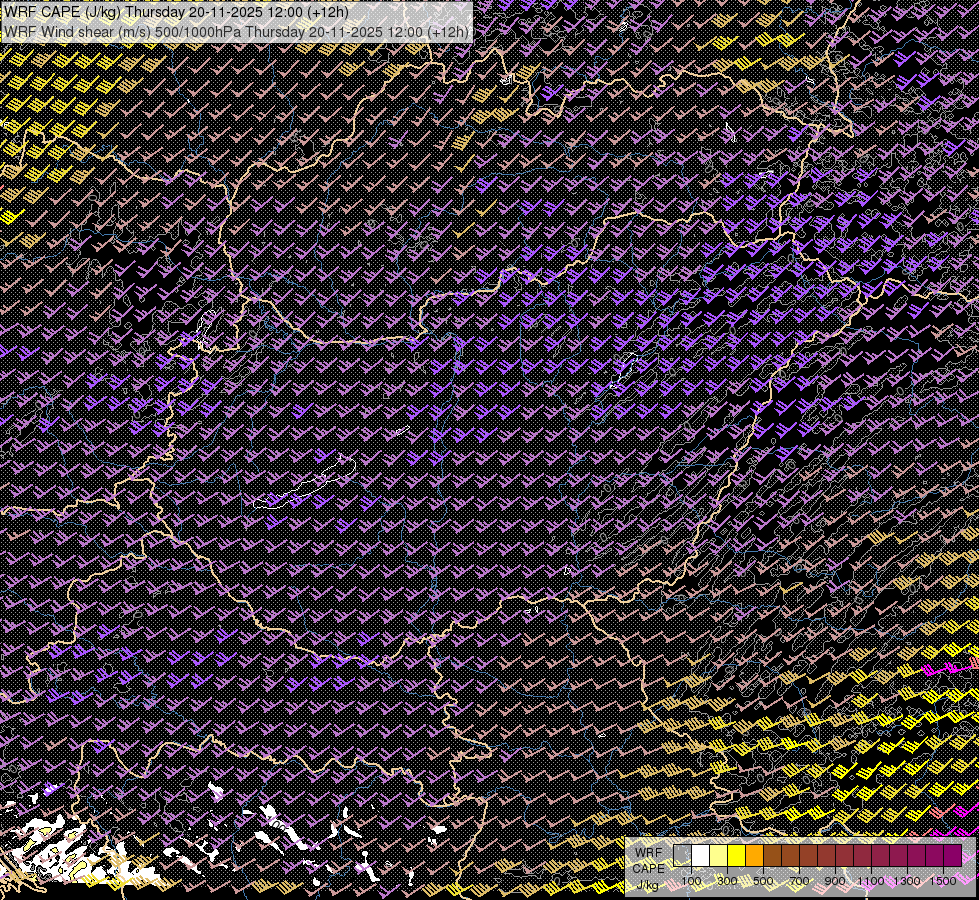Select the purple last legend swatch
This screenshot has width=979, height=900.
click(x=953, y=856)
